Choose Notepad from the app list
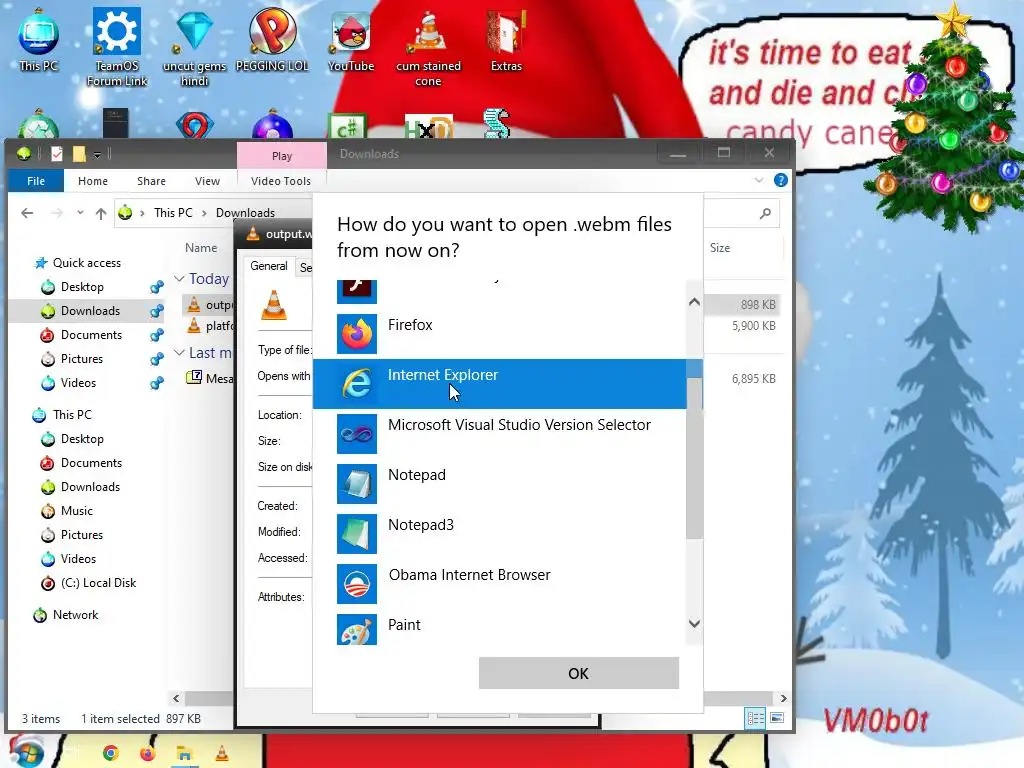 tap(500, 483)
